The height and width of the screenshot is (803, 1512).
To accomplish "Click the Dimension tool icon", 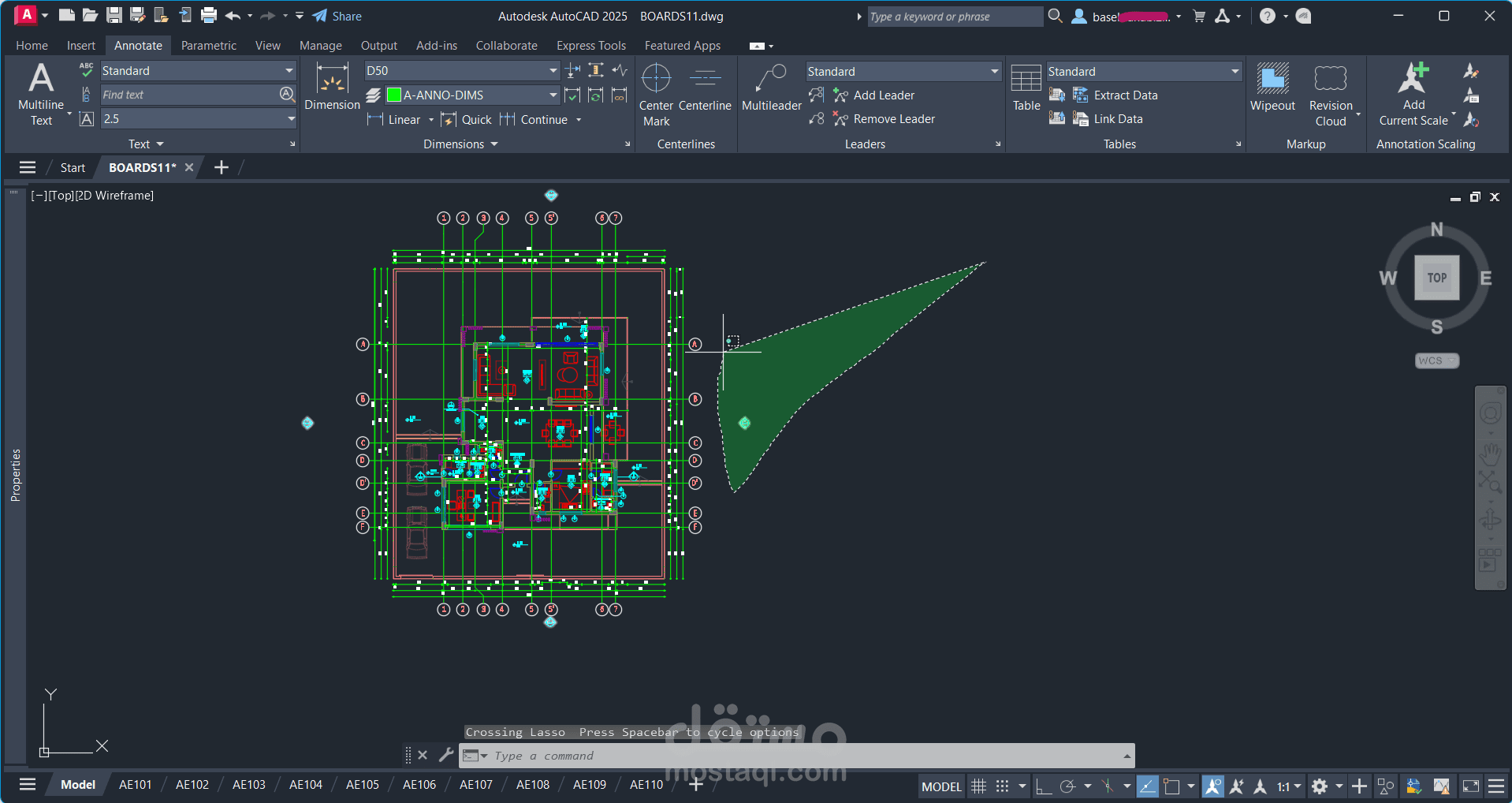I will click(332, 80).
